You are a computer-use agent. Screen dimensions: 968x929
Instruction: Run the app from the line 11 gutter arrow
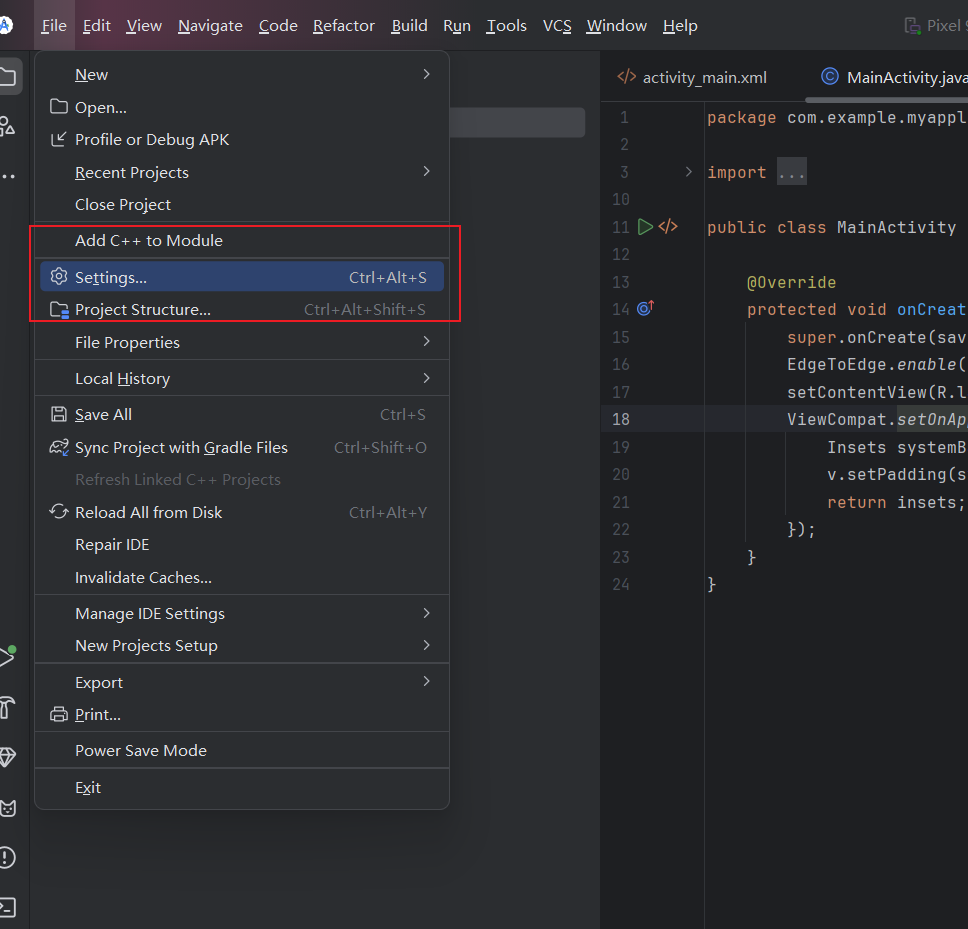tap(645, 227)
